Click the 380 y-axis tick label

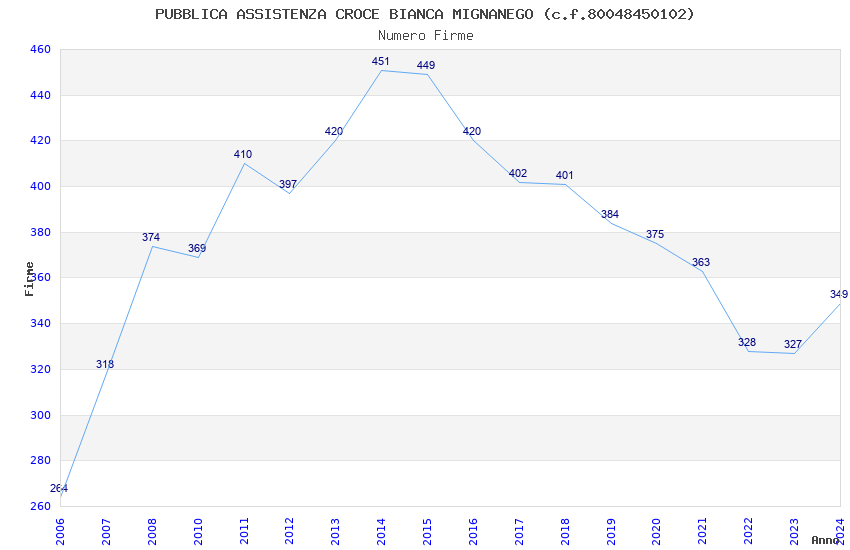pos(40,232)
